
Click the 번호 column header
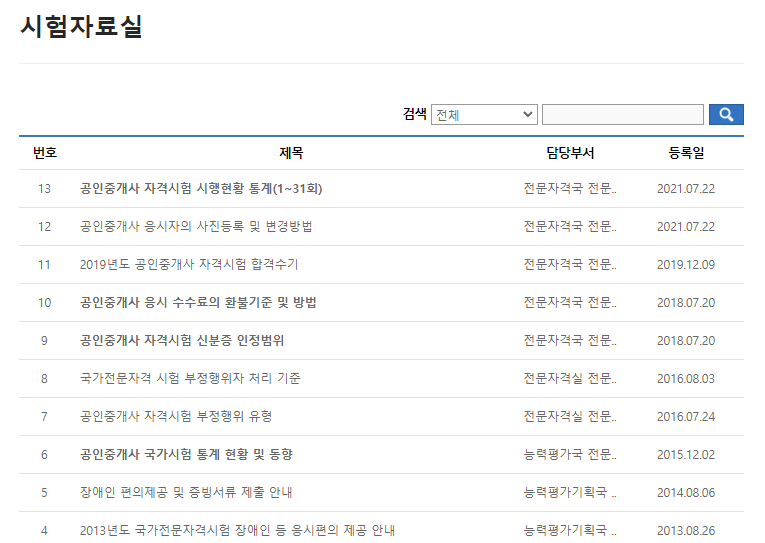(45, 153)
